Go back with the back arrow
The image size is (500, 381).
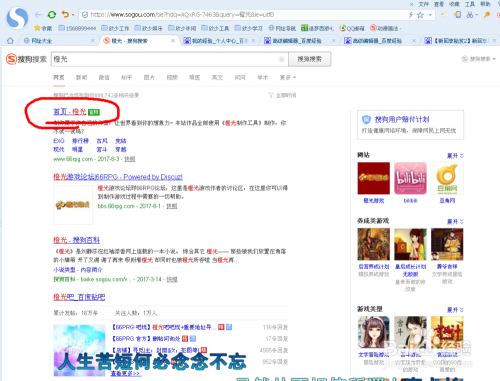(x=38, y=15)
